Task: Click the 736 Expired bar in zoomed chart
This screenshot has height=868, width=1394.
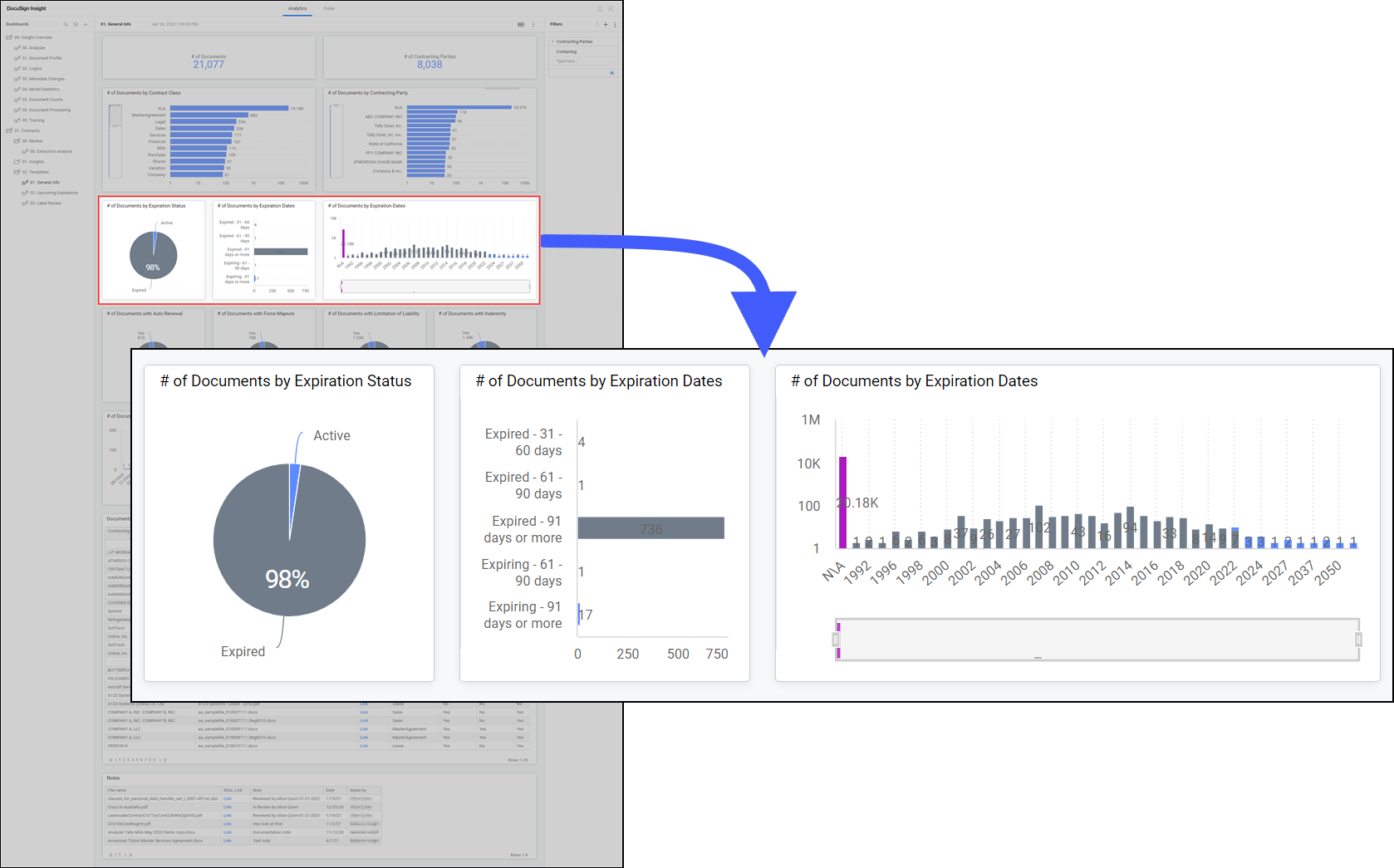Action: click(x=650, y=528)
